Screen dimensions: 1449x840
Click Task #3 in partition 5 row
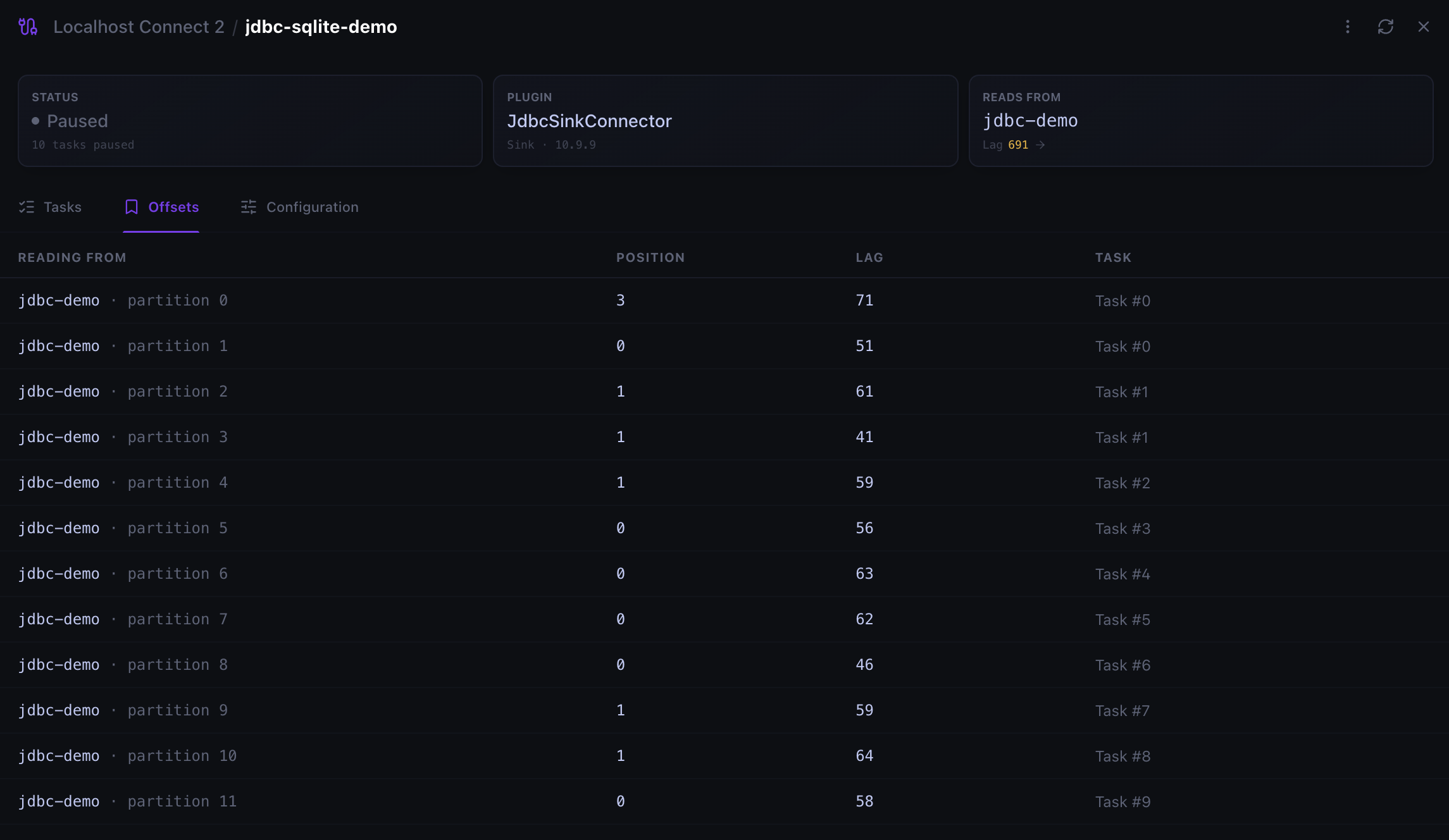(x=1123, y=529)
